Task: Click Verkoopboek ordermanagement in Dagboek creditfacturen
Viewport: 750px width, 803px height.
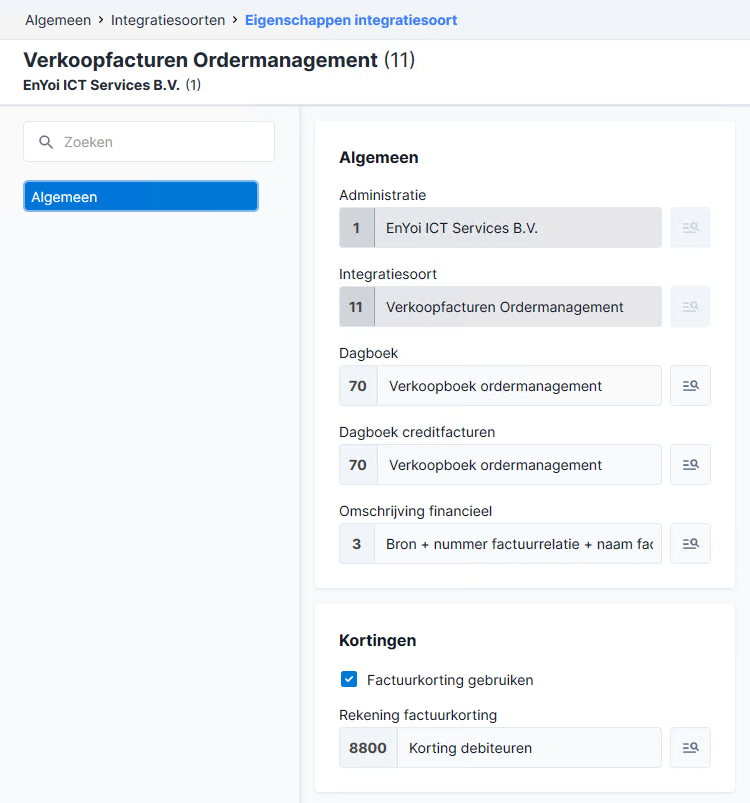Action: coord(519,464)
